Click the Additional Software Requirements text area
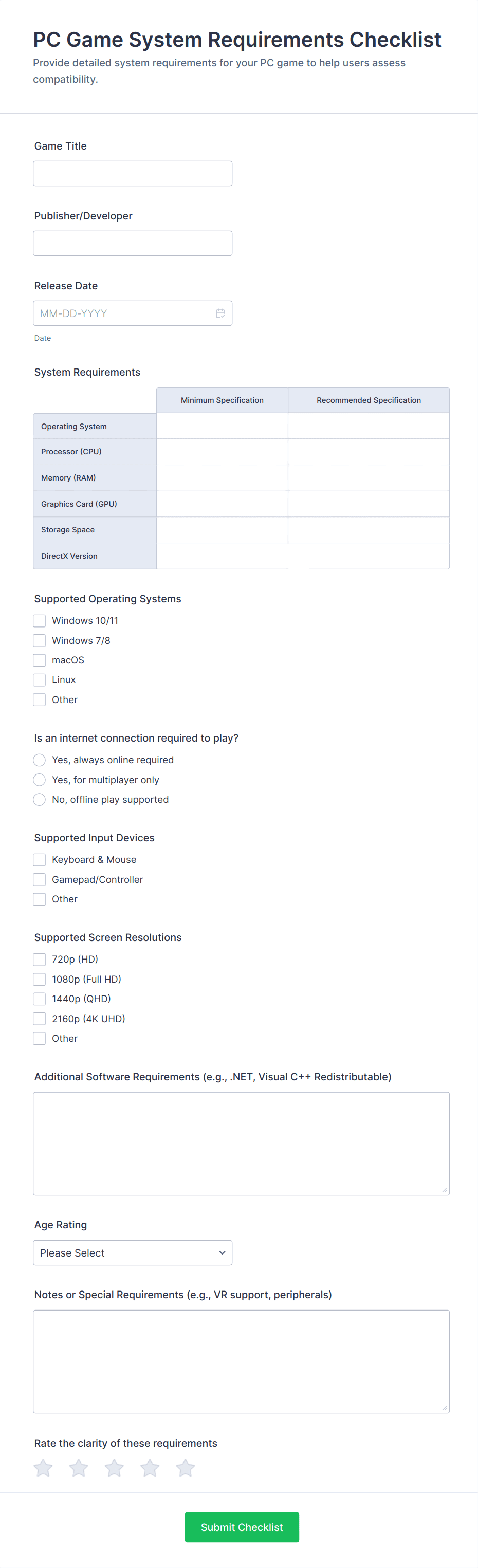This screenshot has height=1568, width=478. tap(241, 1143)
